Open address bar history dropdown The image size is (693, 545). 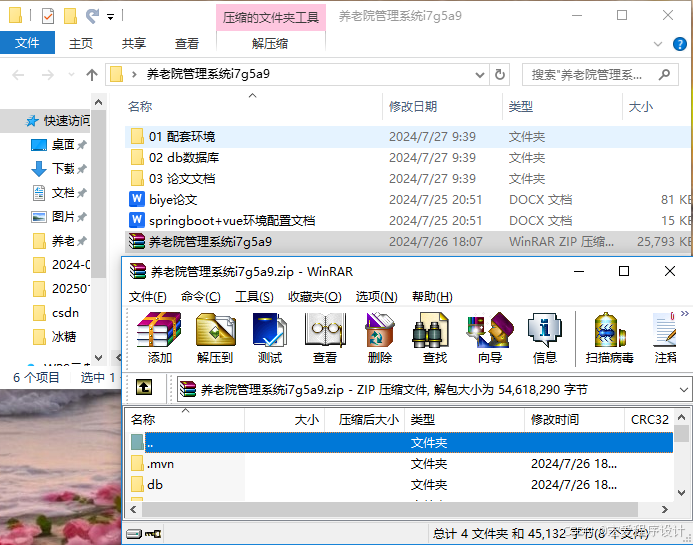(x=480, y=75)
